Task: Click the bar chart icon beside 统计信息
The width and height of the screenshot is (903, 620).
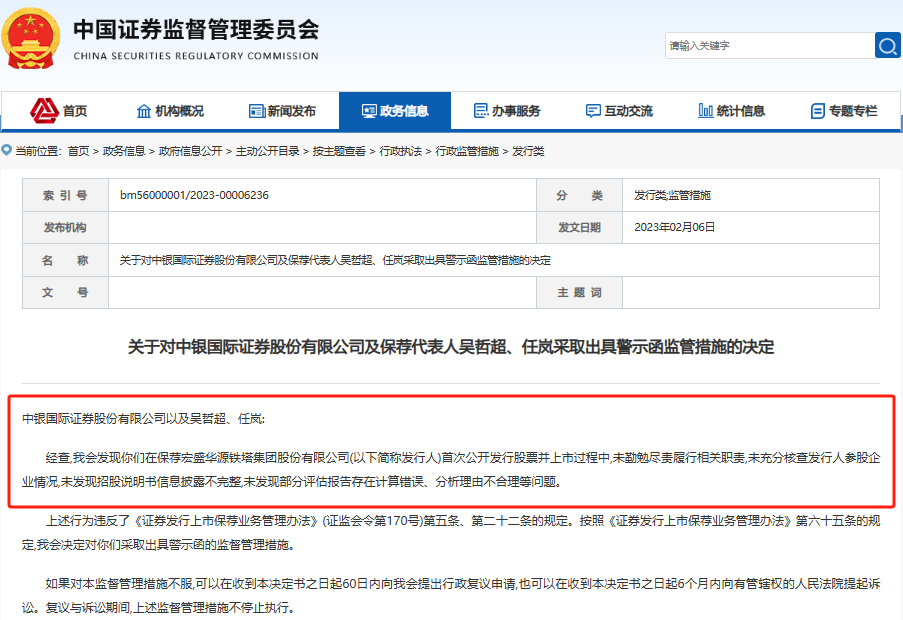Action: click(705, 111)
